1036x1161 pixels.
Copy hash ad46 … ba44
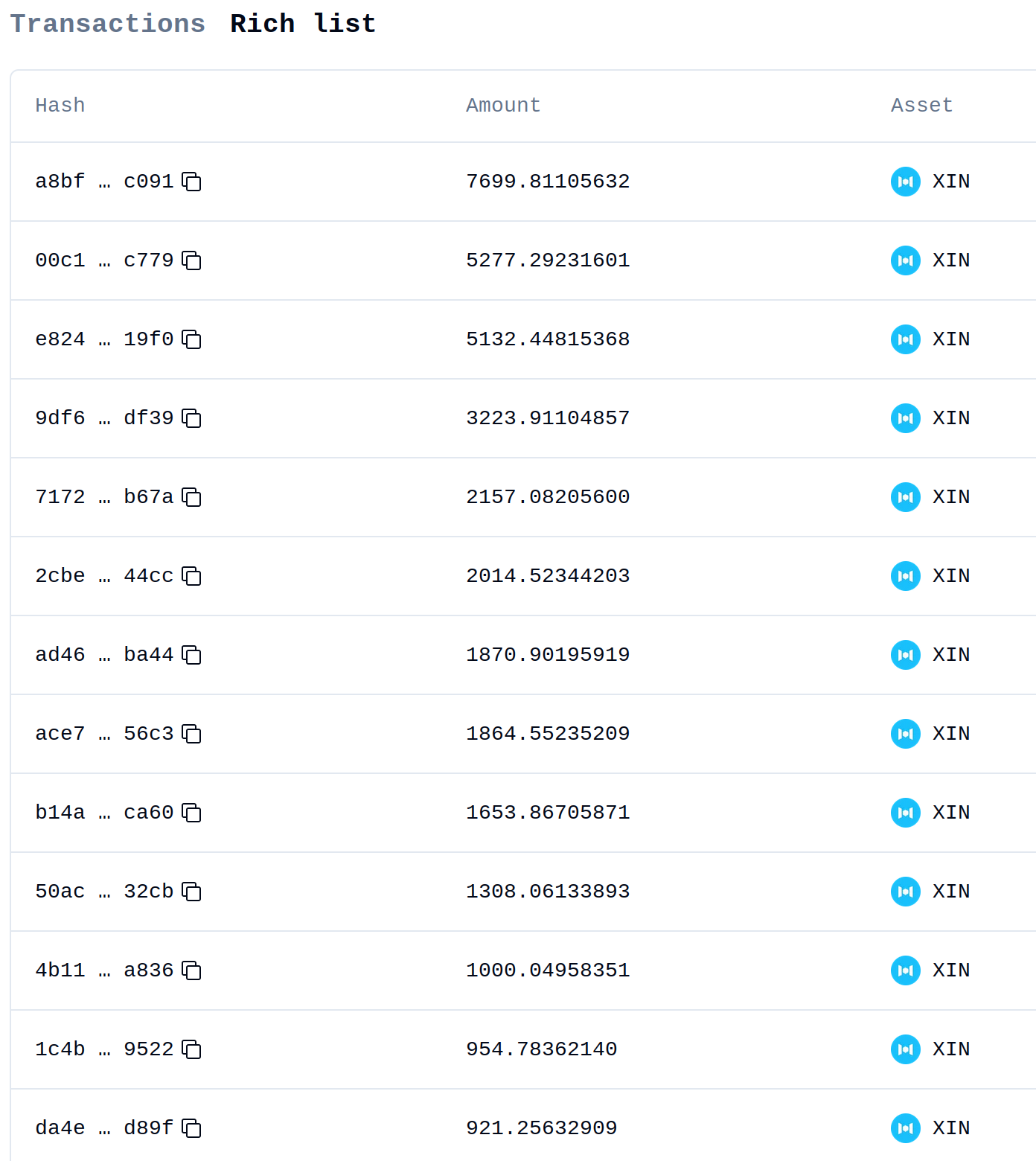point(192,655)
